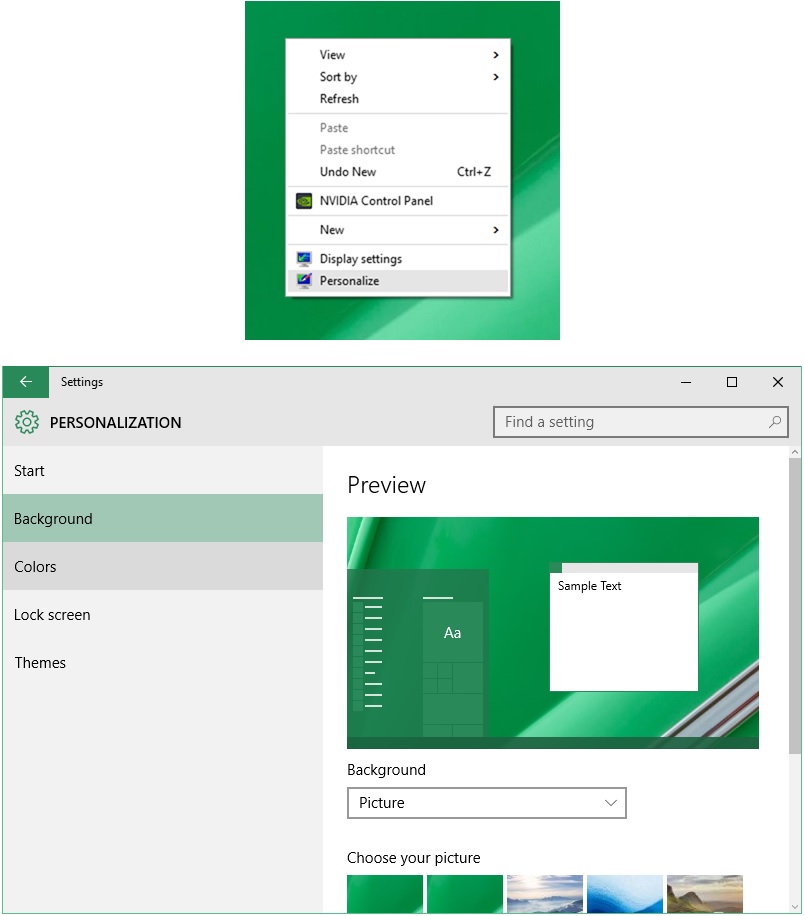Image resolution: width=804 pixels, height=916 pixels.
Task: Select Refresh from the context menu
Action: pos(340,99)
